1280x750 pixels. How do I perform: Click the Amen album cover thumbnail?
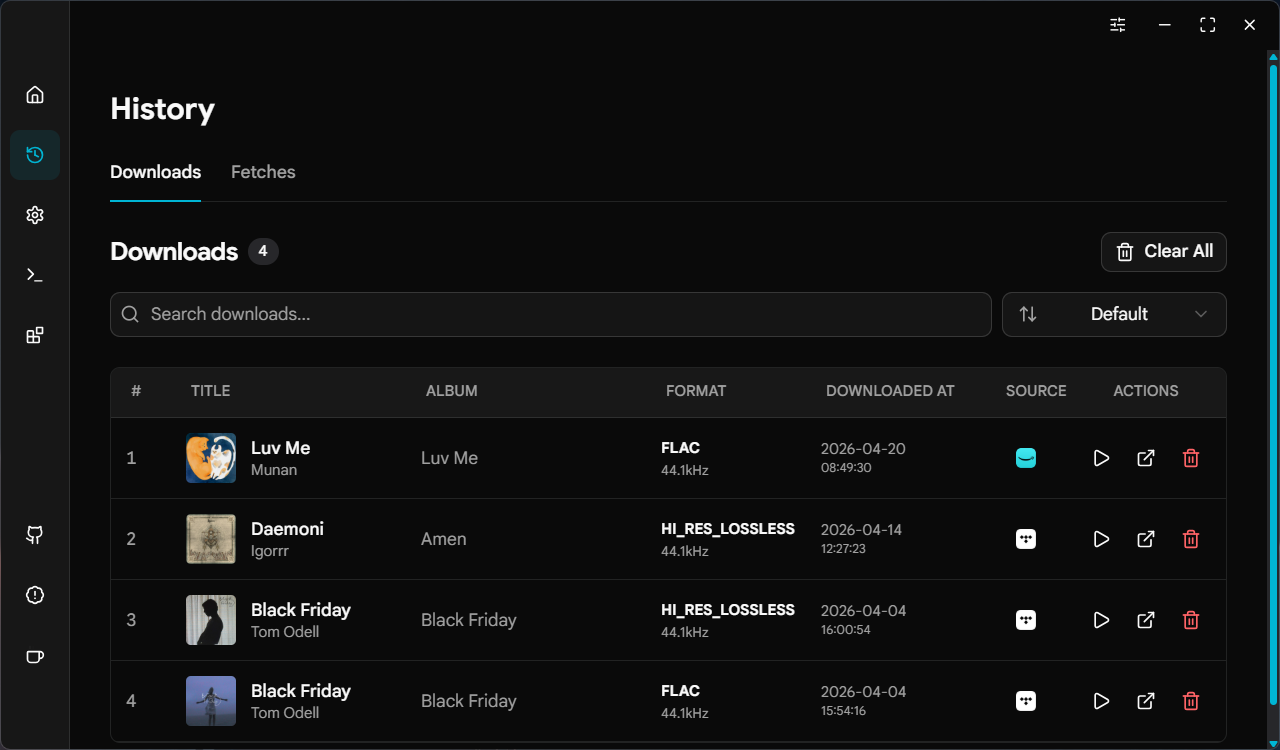[x=211, y=539]
